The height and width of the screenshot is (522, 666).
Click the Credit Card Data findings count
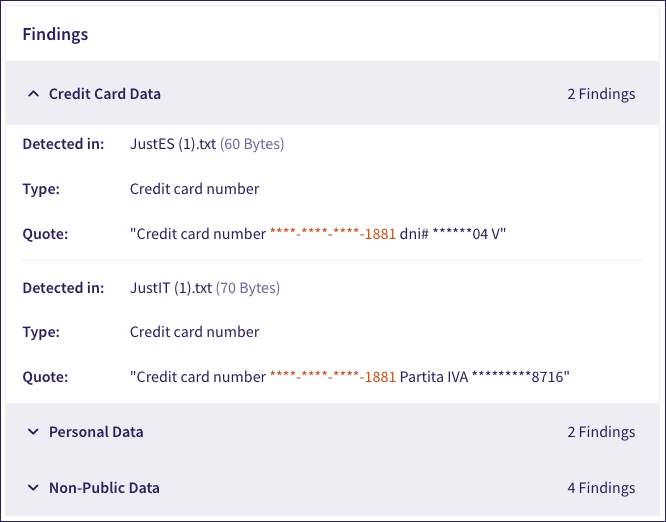(x=600, y=94)
